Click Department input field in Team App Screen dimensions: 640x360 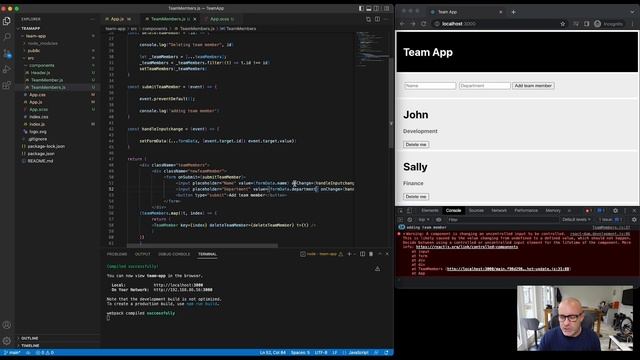pyautogui.click(x=484, y=86)
